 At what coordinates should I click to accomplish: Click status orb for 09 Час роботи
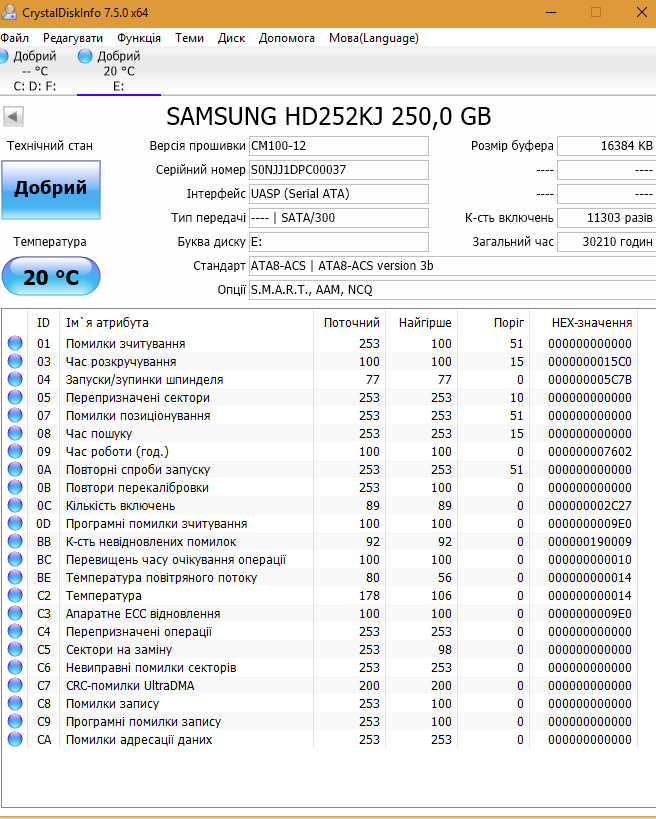click(x=15, y=451)
